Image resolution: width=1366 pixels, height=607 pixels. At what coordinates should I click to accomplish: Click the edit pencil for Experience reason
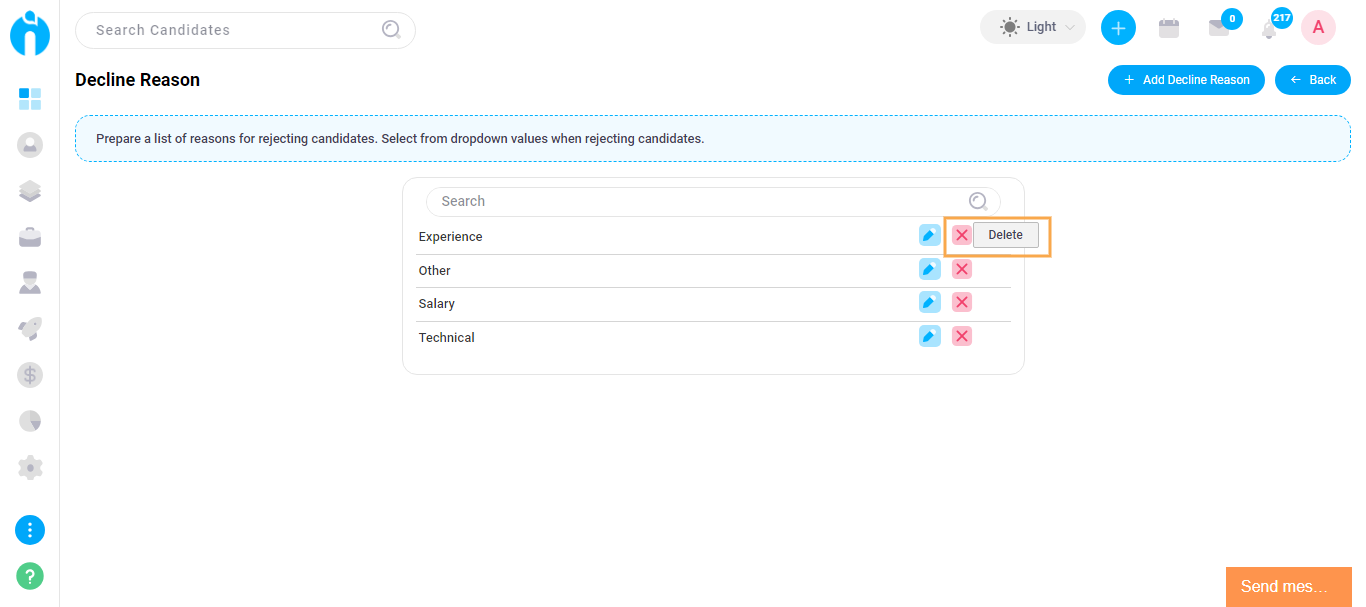click(929, 235)
